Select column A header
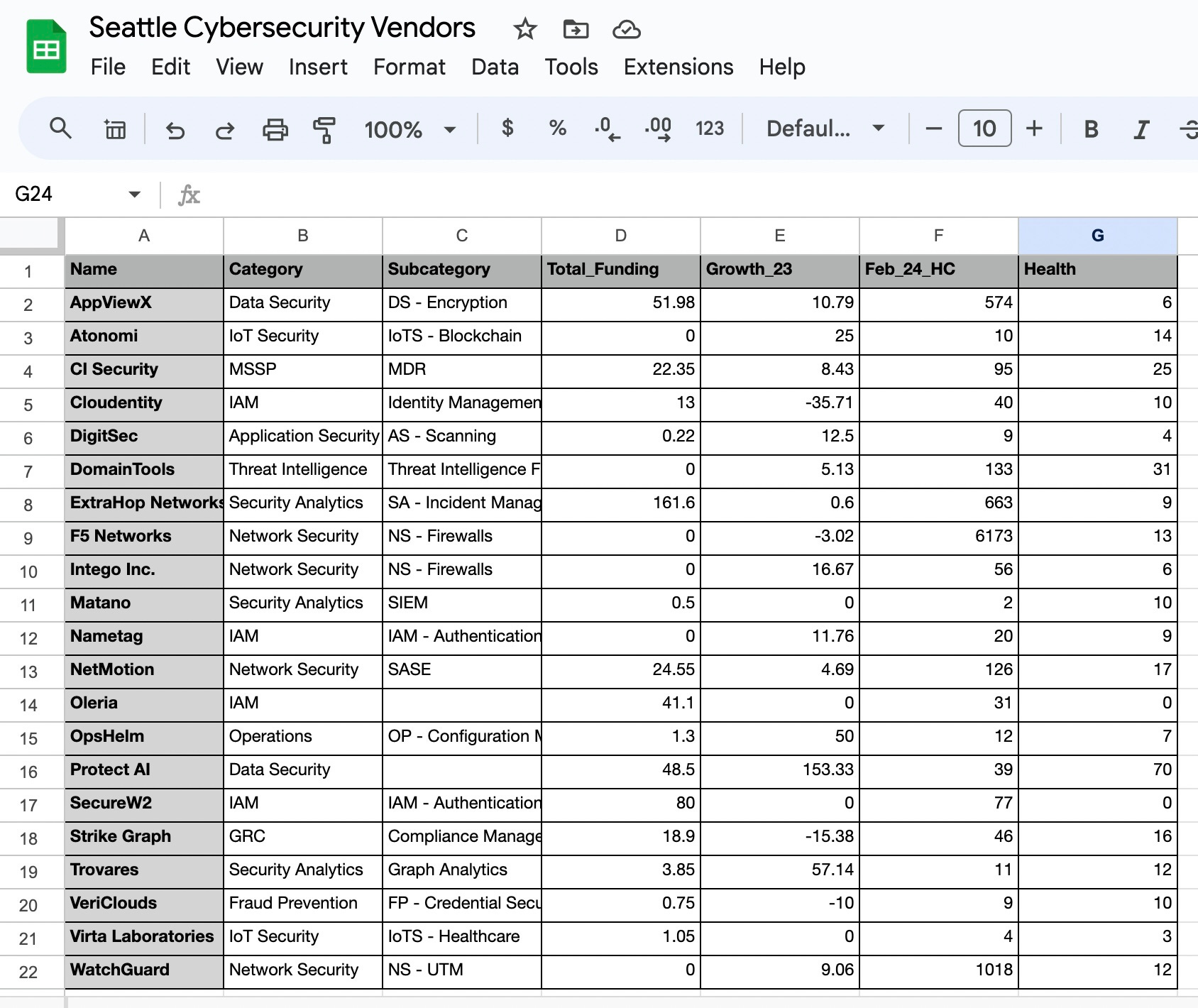The width and height of the screenshot is (1198, 1008). [x=144, y=236]
